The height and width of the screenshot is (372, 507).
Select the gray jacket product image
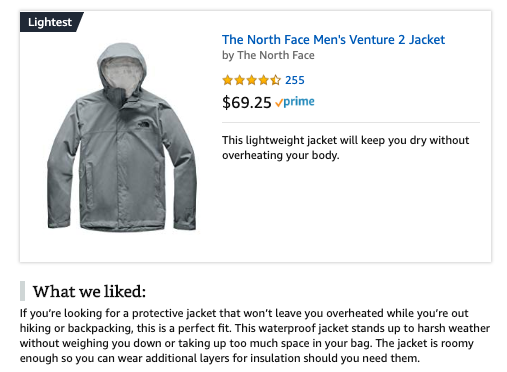coord(122,137)
